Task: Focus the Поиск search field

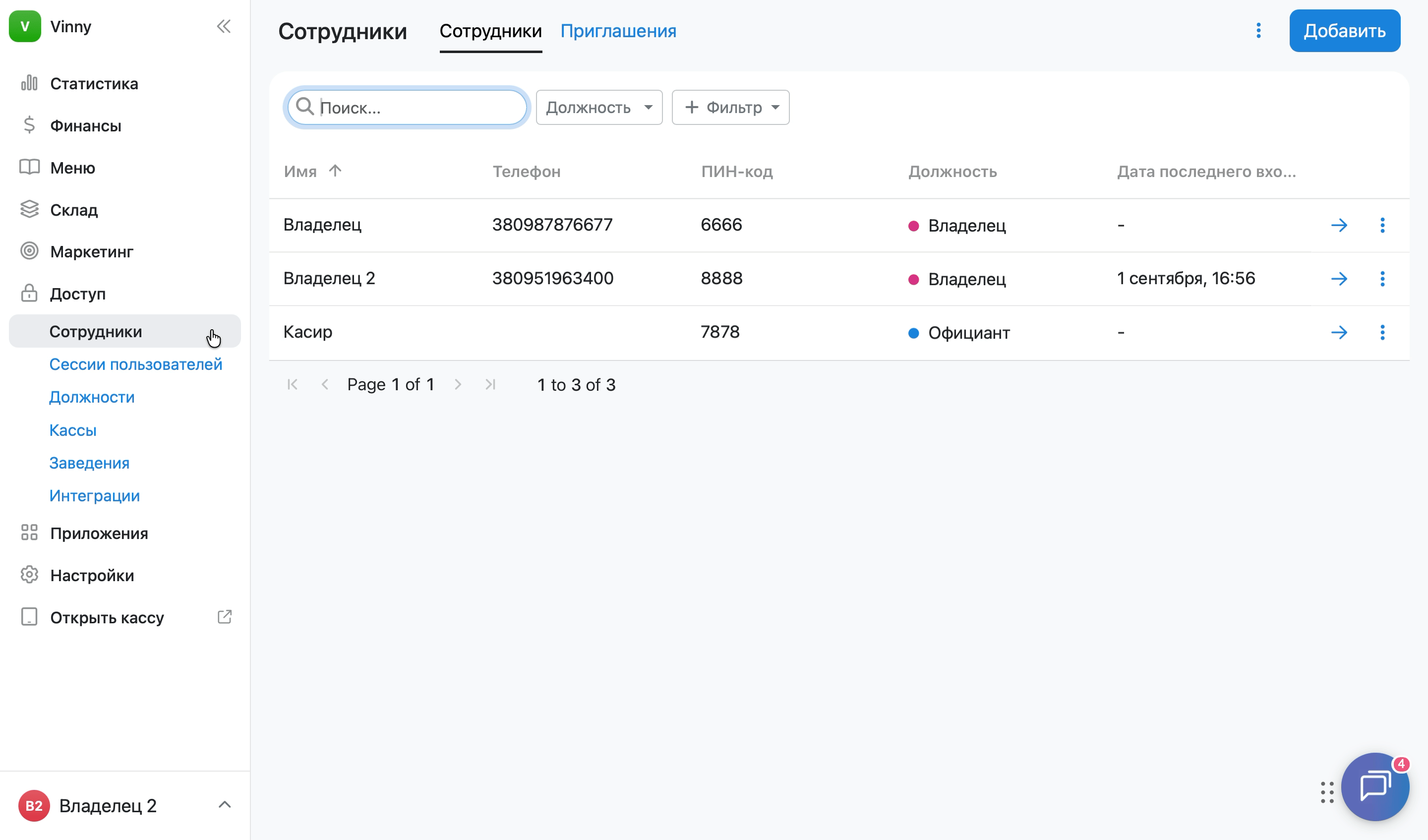Action: point(407,107)
